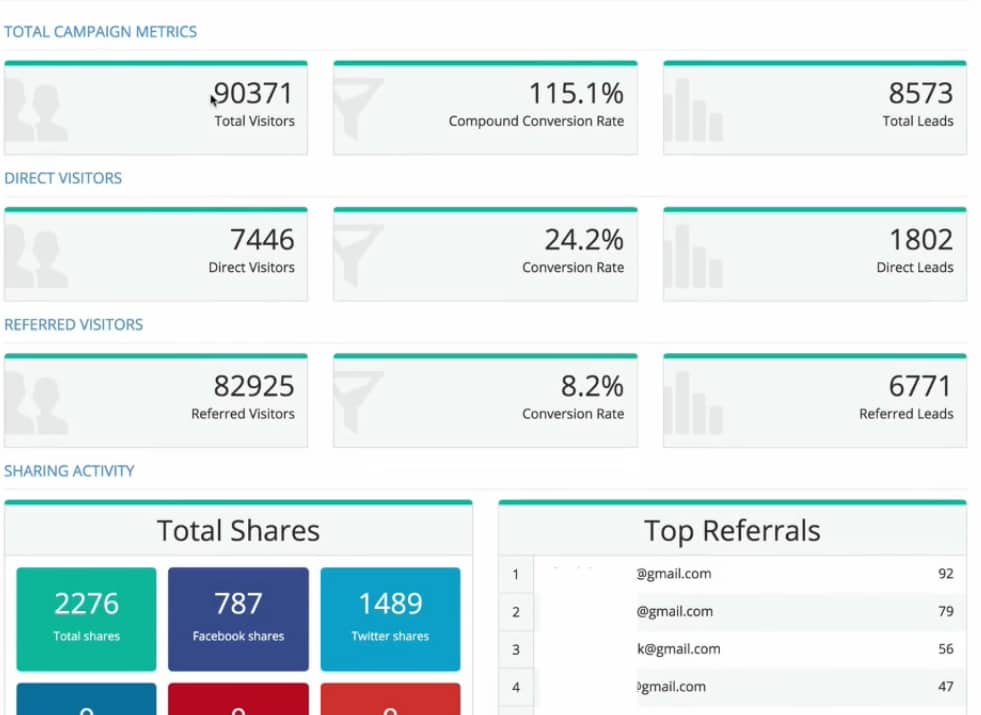Click the 7446 direct visitors value

click(x=262, y=240)
